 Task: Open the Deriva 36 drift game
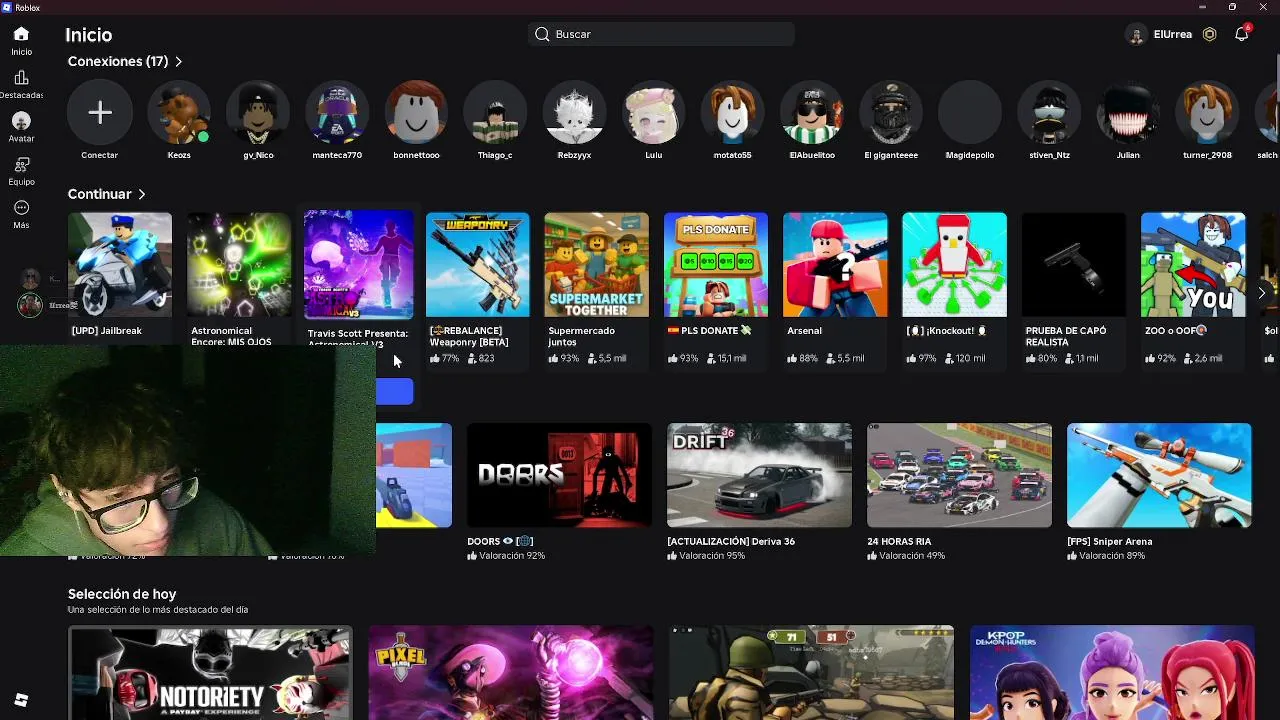point(759,475)
